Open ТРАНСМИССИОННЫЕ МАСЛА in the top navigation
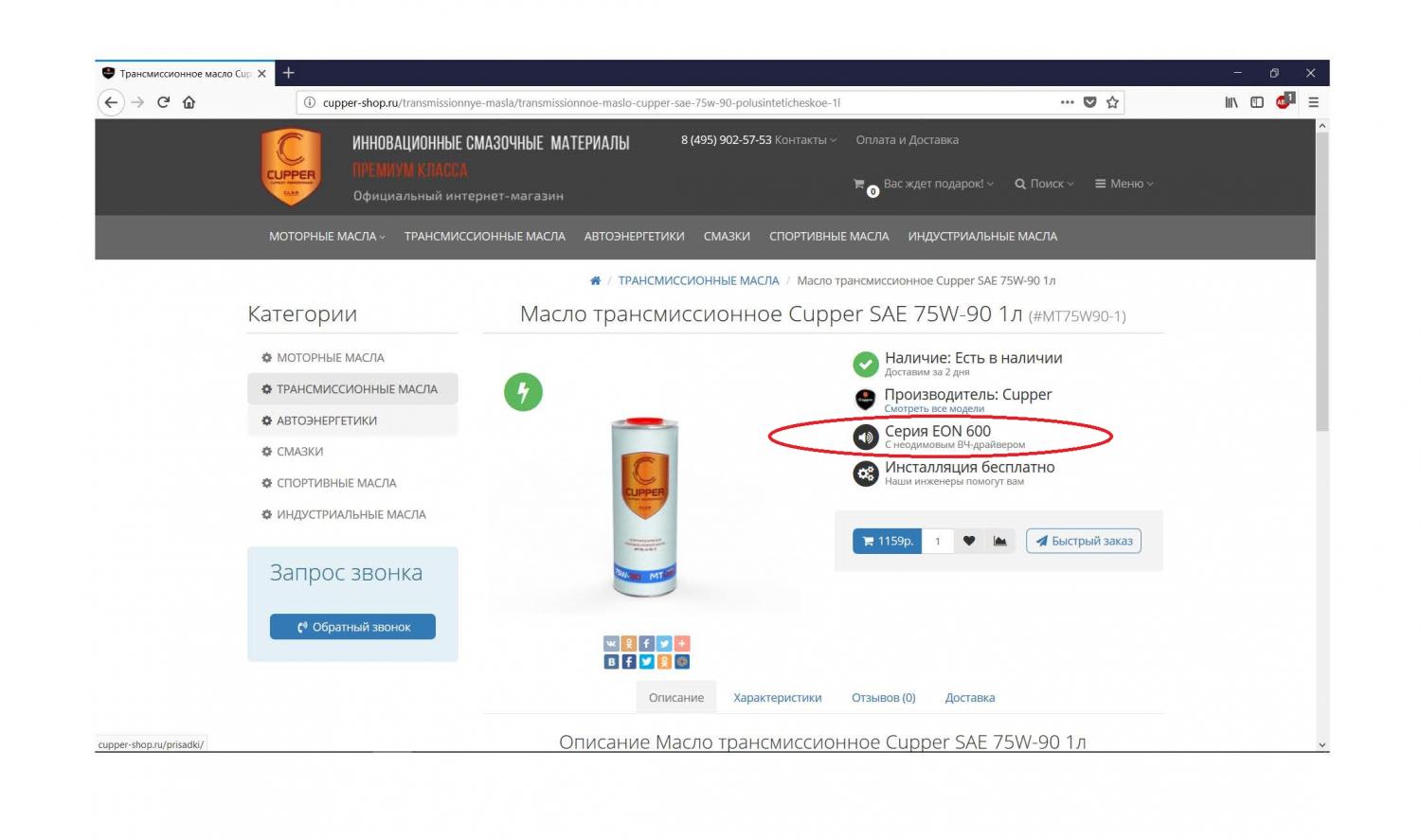 [484, 237]
